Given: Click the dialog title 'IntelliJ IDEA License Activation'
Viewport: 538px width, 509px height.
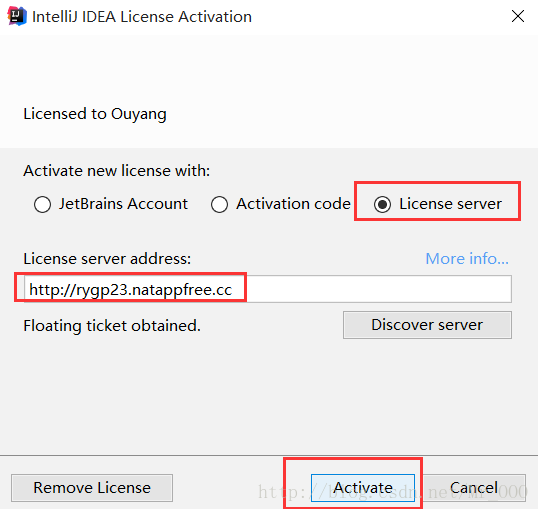Looking at the screenshot, I should pos(142,16).
